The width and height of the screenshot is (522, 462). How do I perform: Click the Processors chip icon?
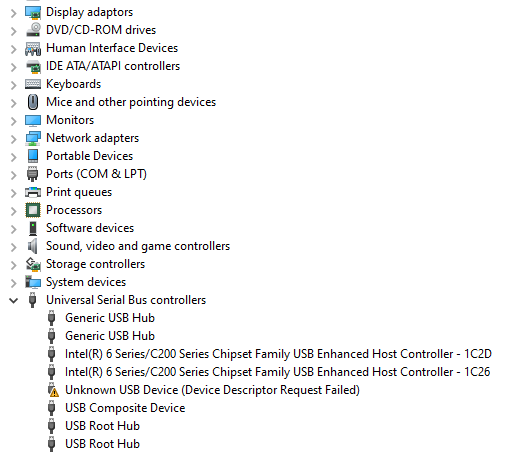[x=33, y=210]
